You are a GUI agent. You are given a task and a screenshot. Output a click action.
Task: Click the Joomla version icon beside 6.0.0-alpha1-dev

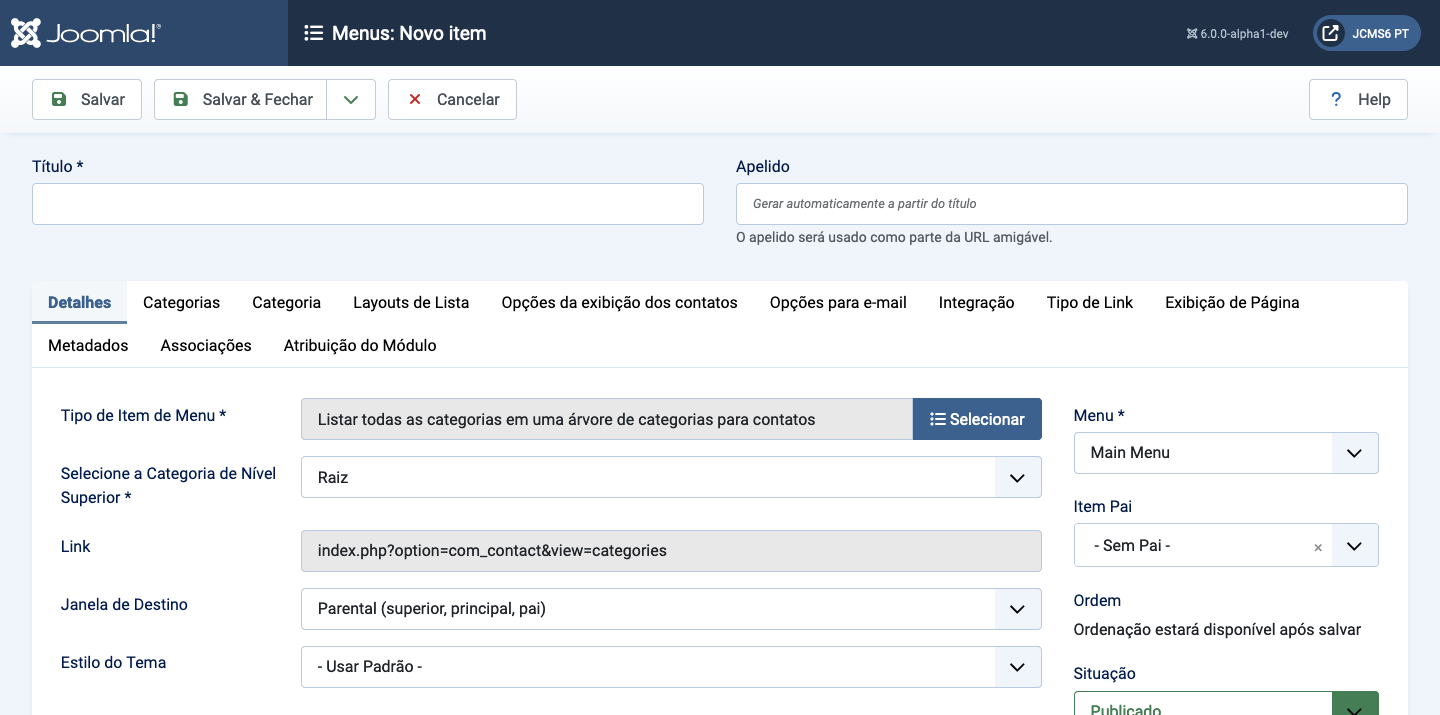1192,34
